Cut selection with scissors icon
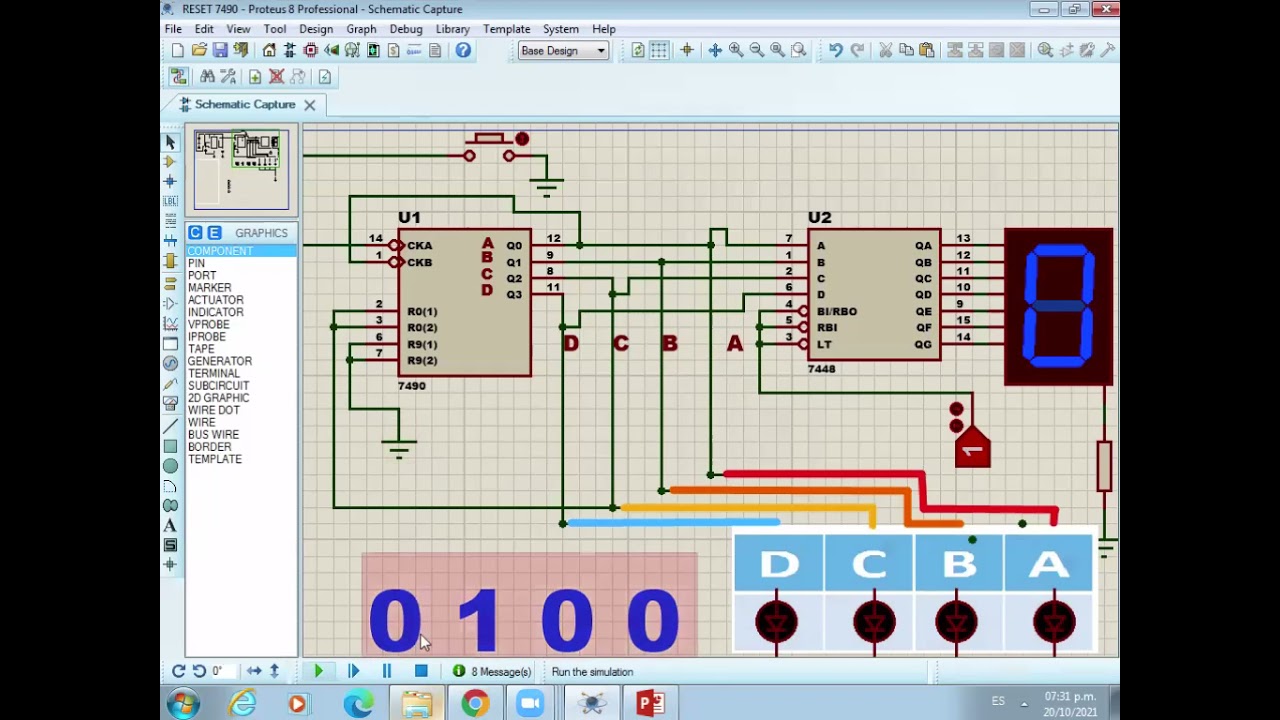This screenshot has width=1280, height=720. click(x=885, y=50)
